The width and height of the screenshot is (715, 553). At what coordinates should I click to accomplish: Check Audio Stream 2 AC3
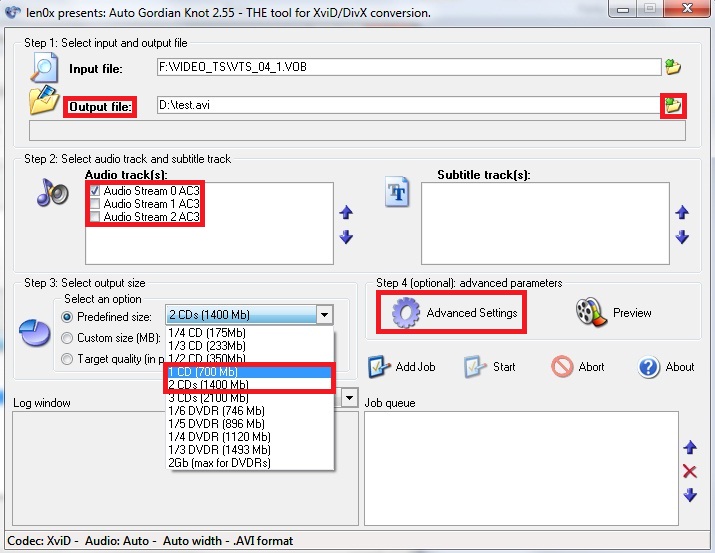pyautogui.click(x=95, y=217)
